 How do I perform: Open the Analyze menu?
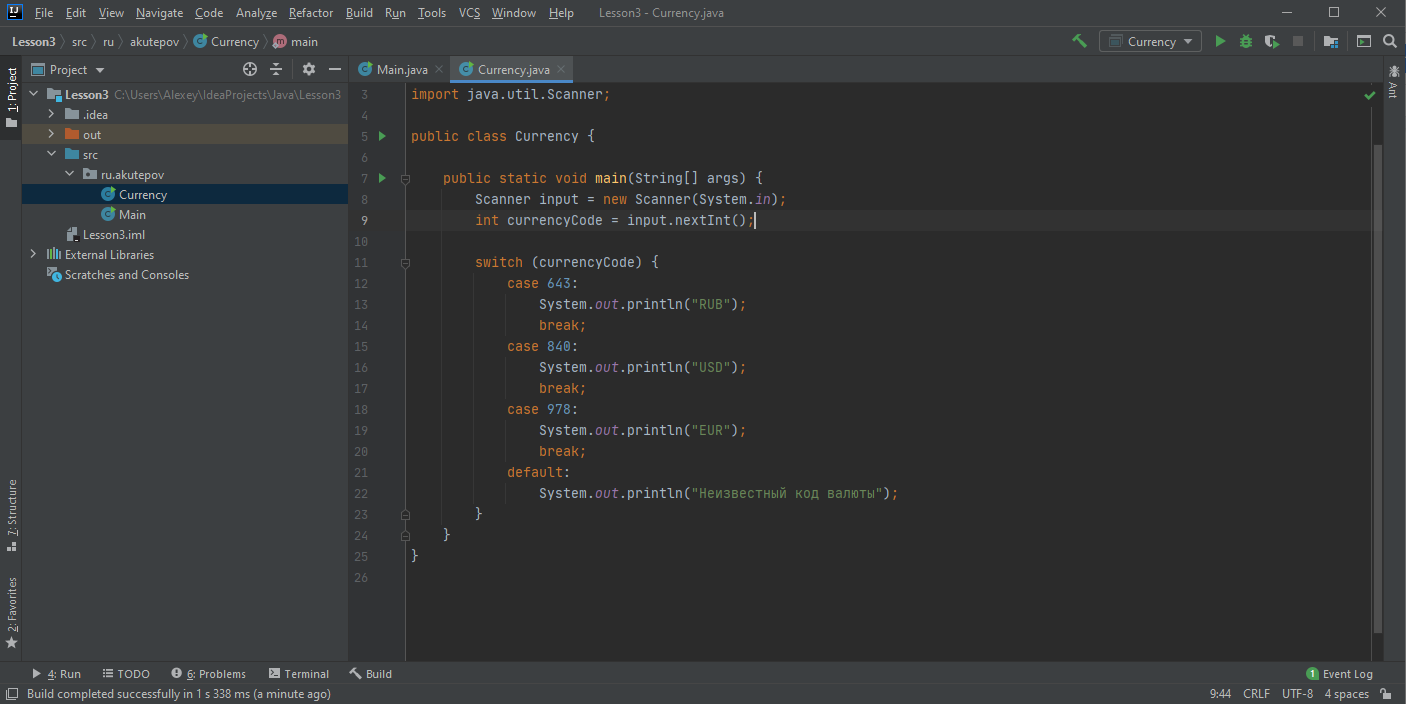(256, 13)
